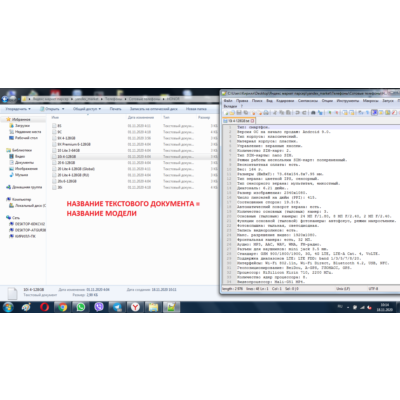Open the Кодировки menu in Notepad++

tap(286, 101)
